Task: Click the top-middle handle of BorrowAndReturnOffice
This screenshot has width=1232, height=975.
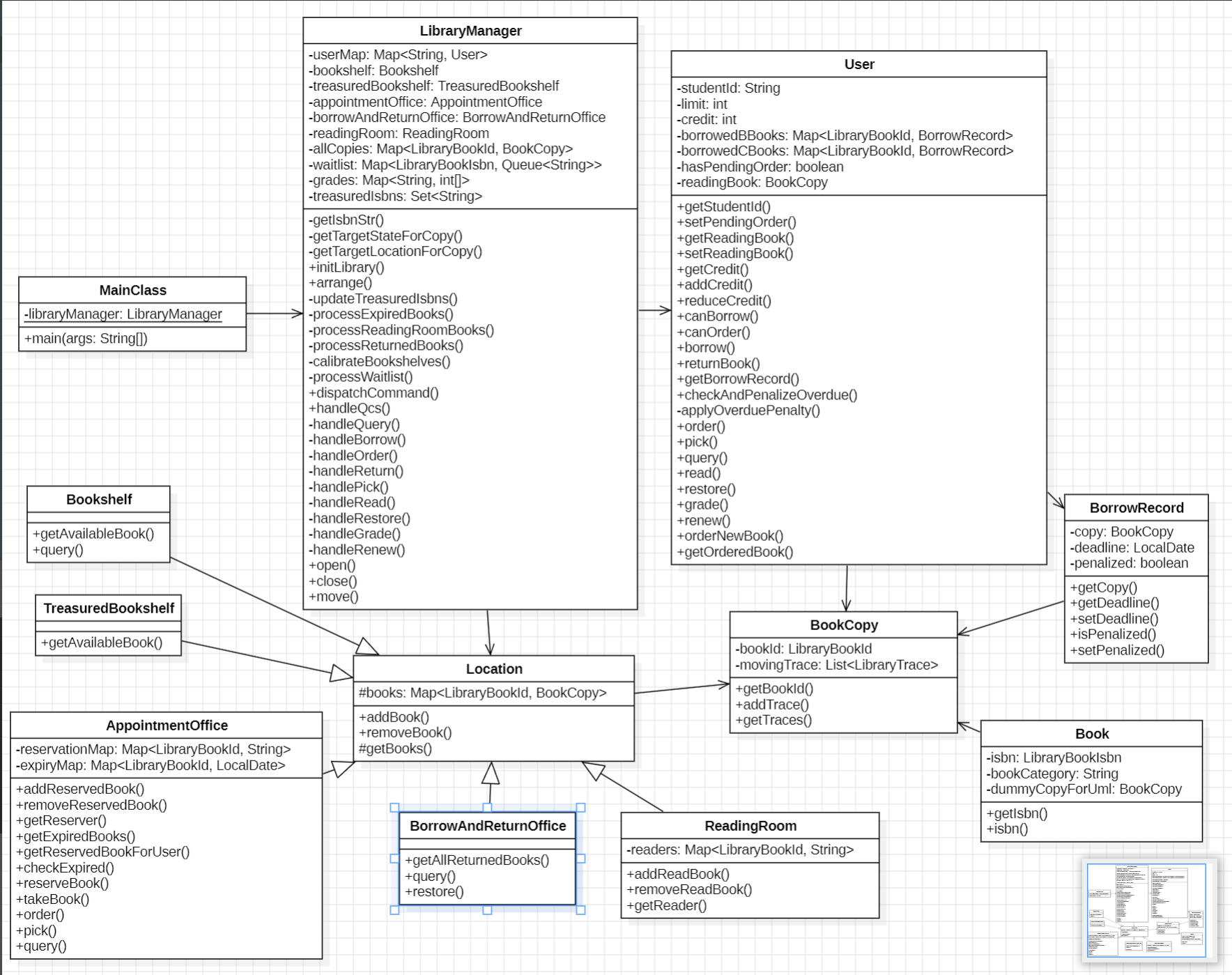Action: coord(487,808)
